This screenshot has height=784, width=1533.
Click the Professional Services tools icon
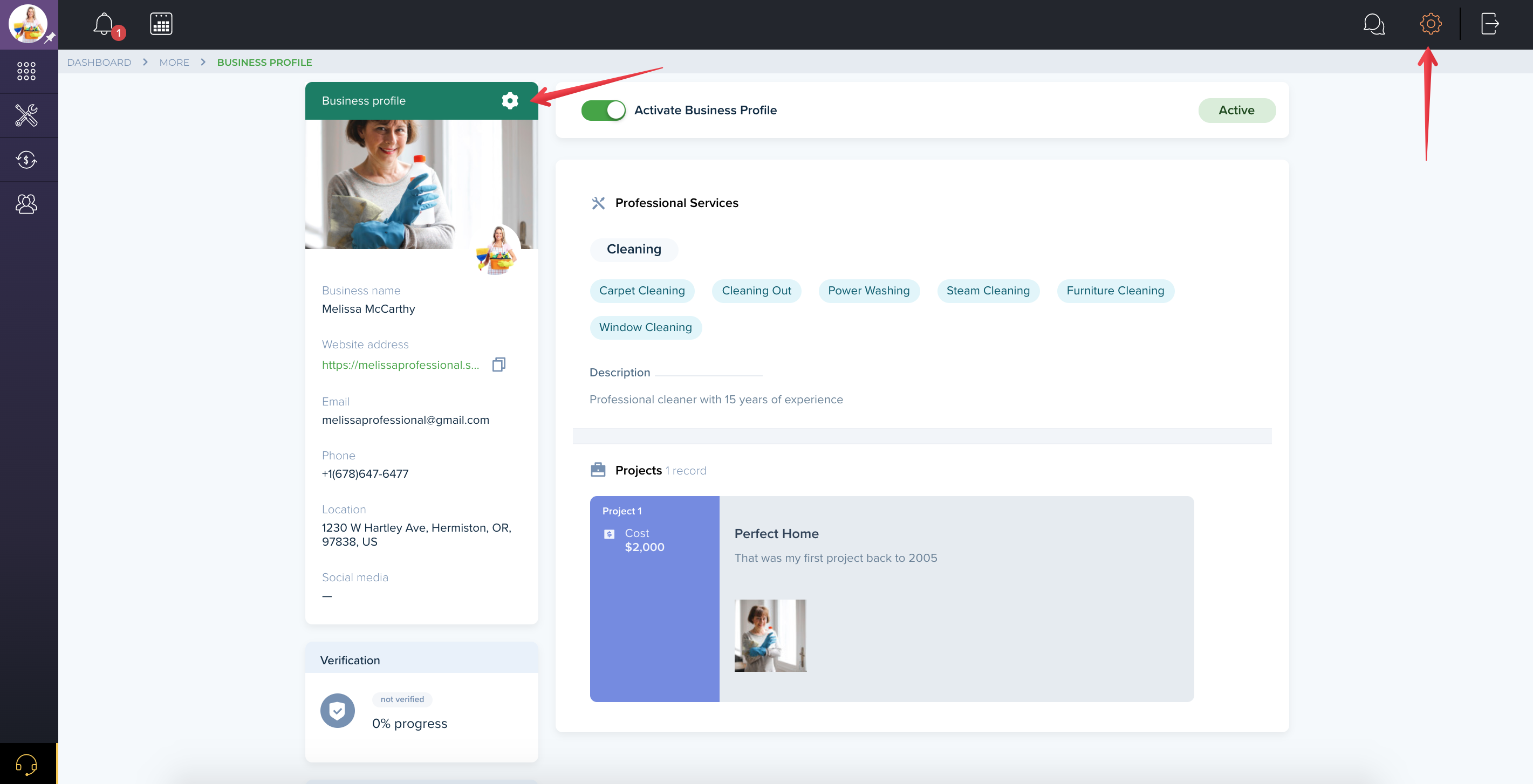pos(598,203)
